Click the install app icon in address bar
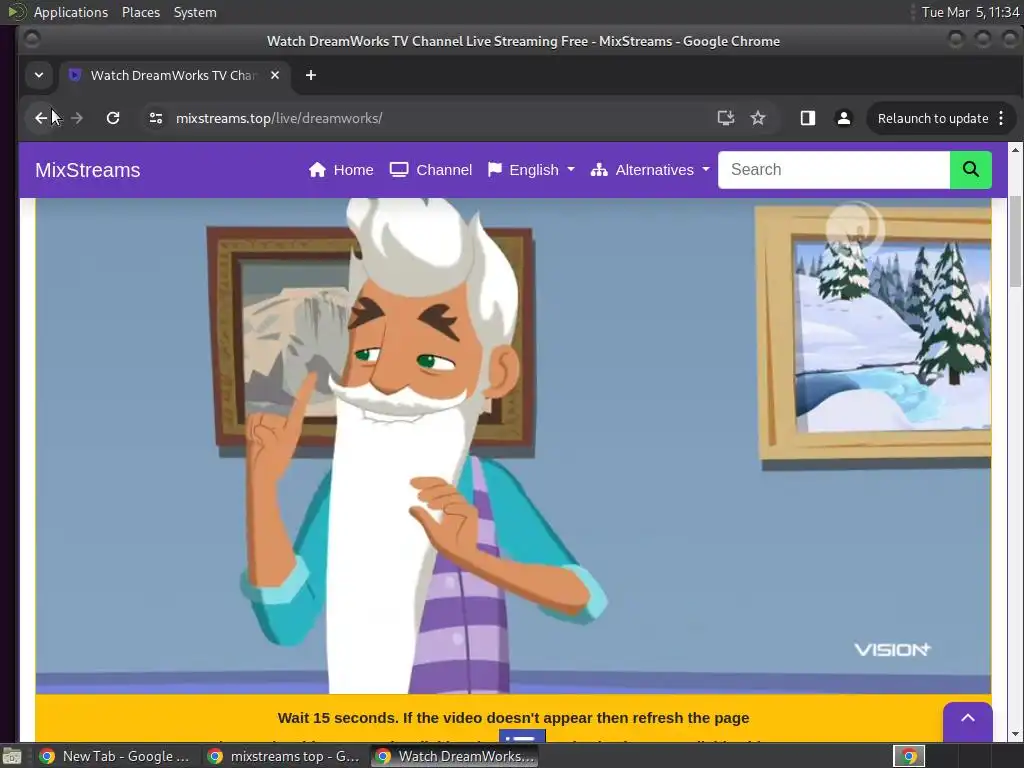1024x768 pixels. tap(726, 118)
